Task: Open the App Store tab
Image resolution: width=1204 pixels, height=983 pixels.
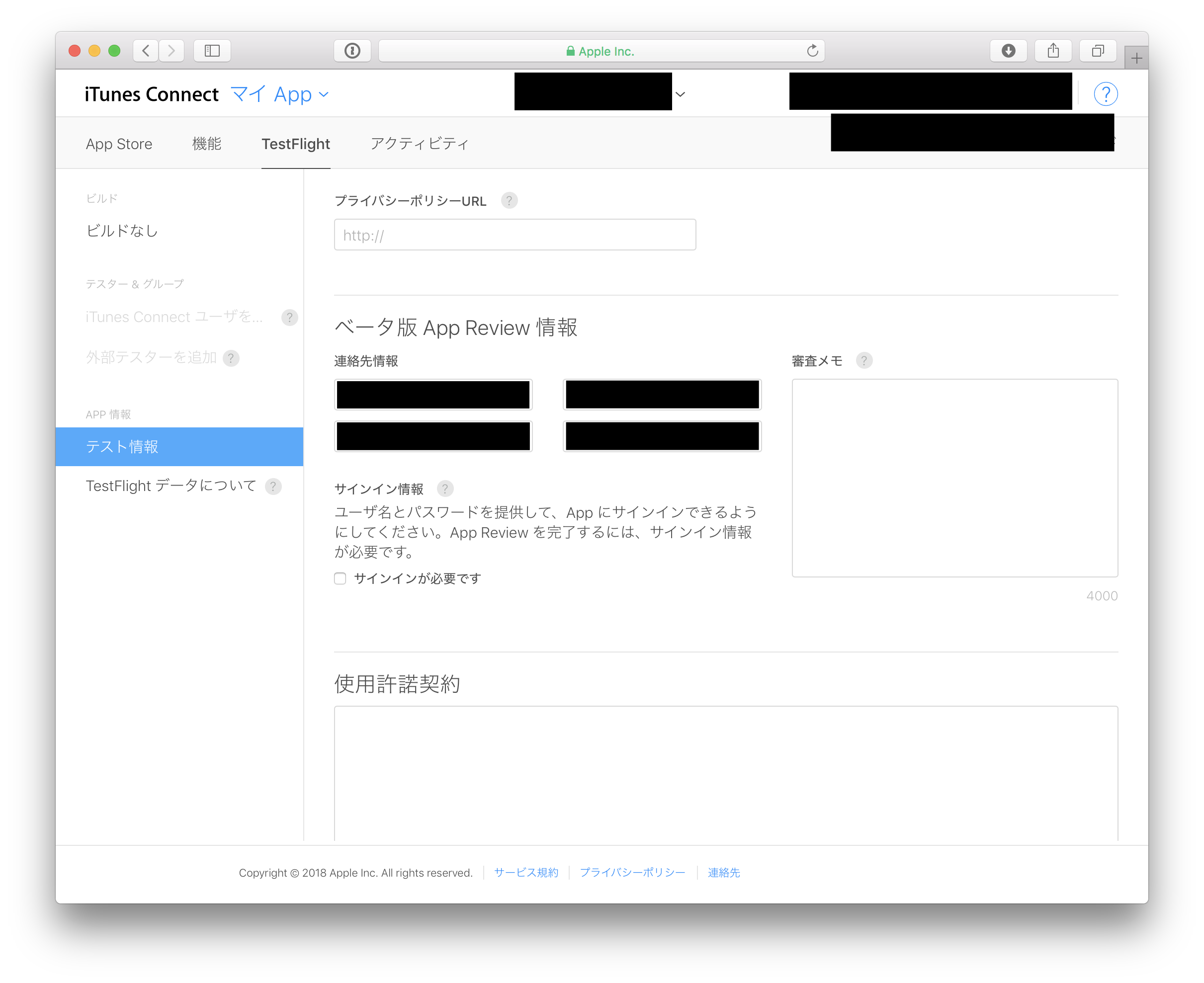Action: [x=119, y=144]
